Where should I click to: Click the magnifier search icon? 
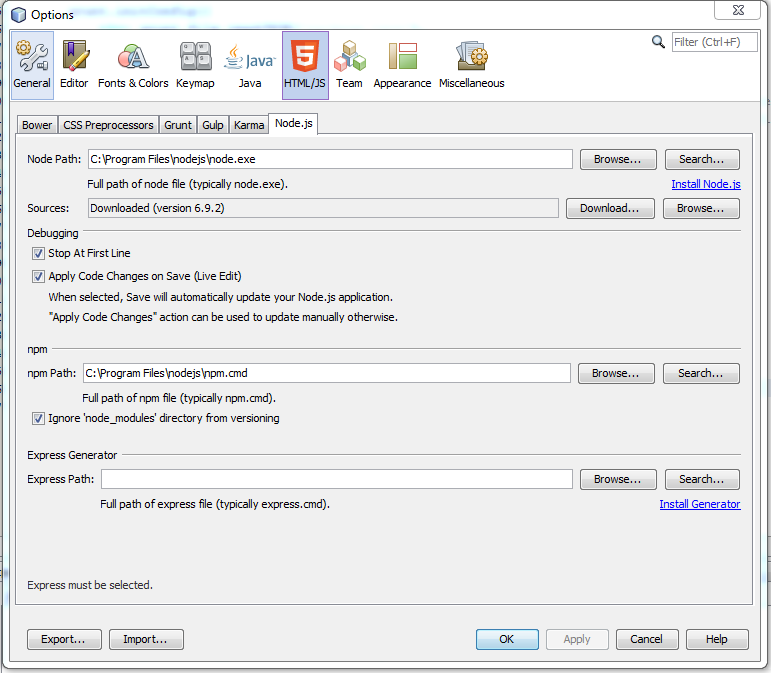click(658, 42)
